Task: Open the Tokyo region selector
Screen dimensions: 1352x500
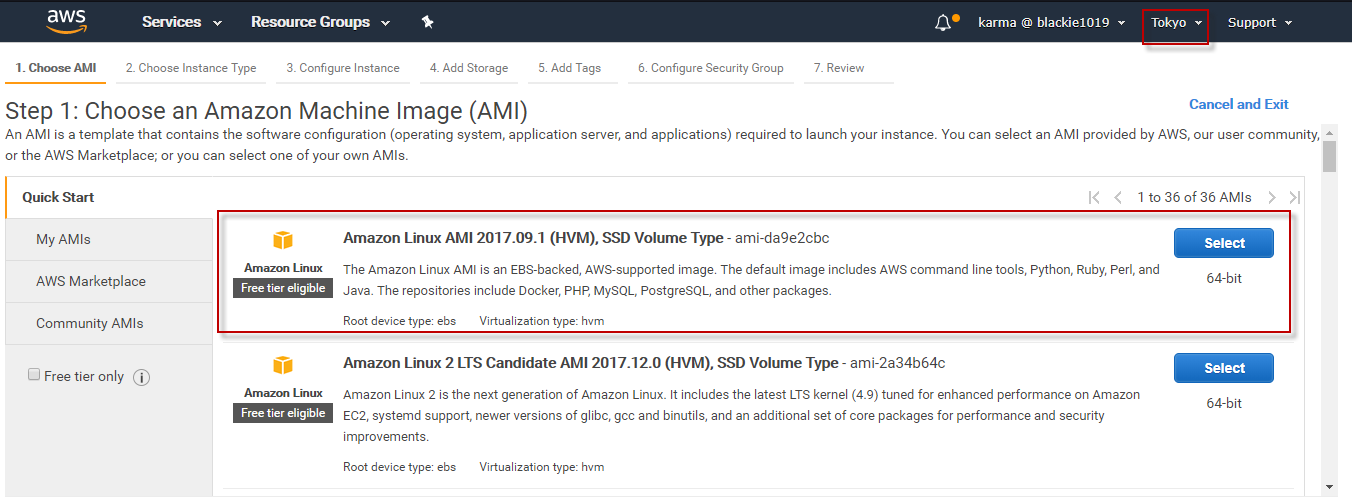Action: 1175,23
